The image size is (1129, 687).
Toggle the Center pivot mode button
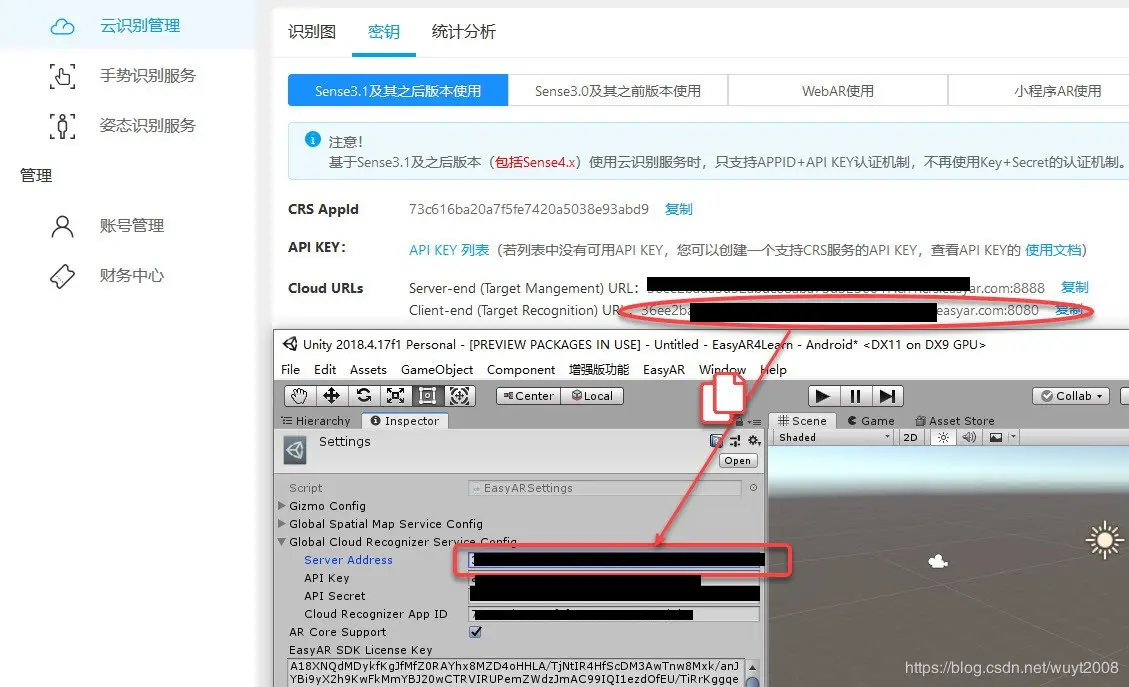tap(528, 396)
